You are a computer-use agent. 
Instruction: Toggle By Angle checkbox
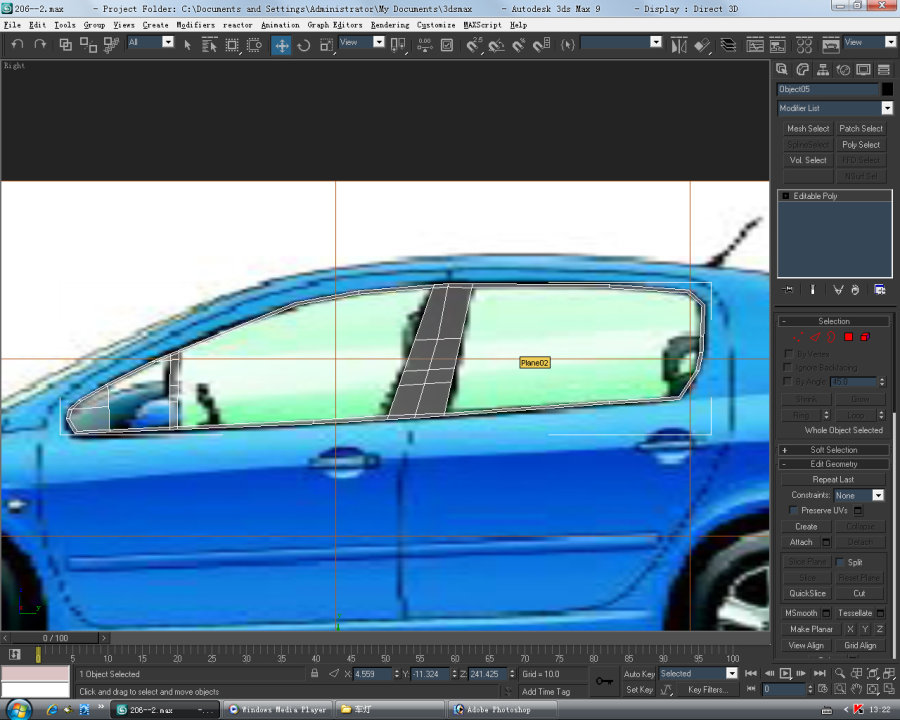point(788,381)
